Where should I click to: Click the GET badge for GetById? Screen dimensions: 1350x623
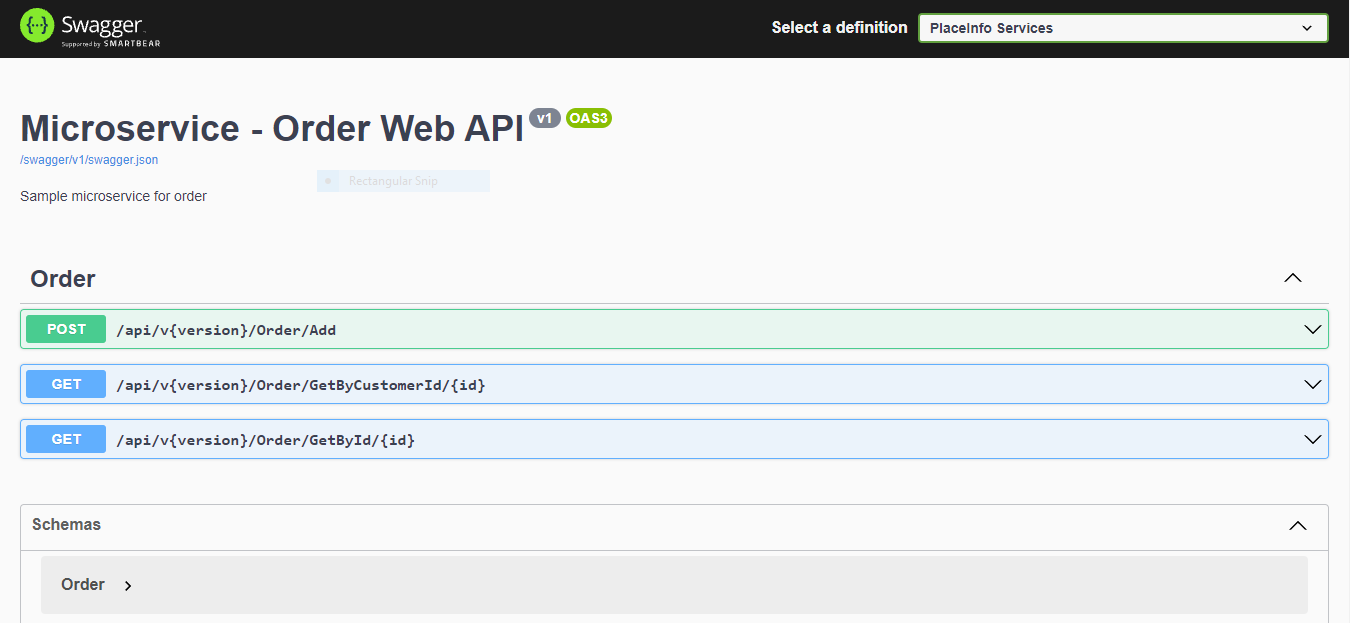pyautogui.click(x=66, y=439)
